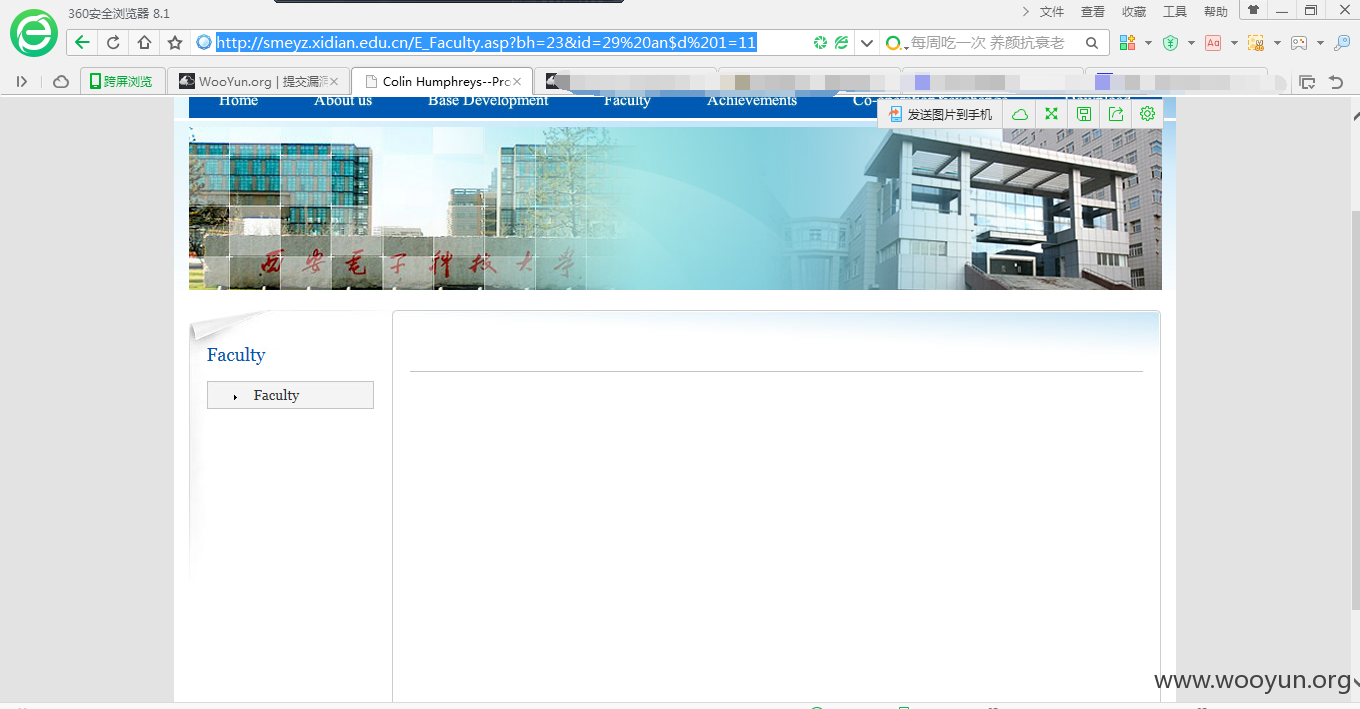The height and width of the screenshot is (709, 1360).
Task: Click the search magnifier icon in search box
Action: pos(1092,43)
